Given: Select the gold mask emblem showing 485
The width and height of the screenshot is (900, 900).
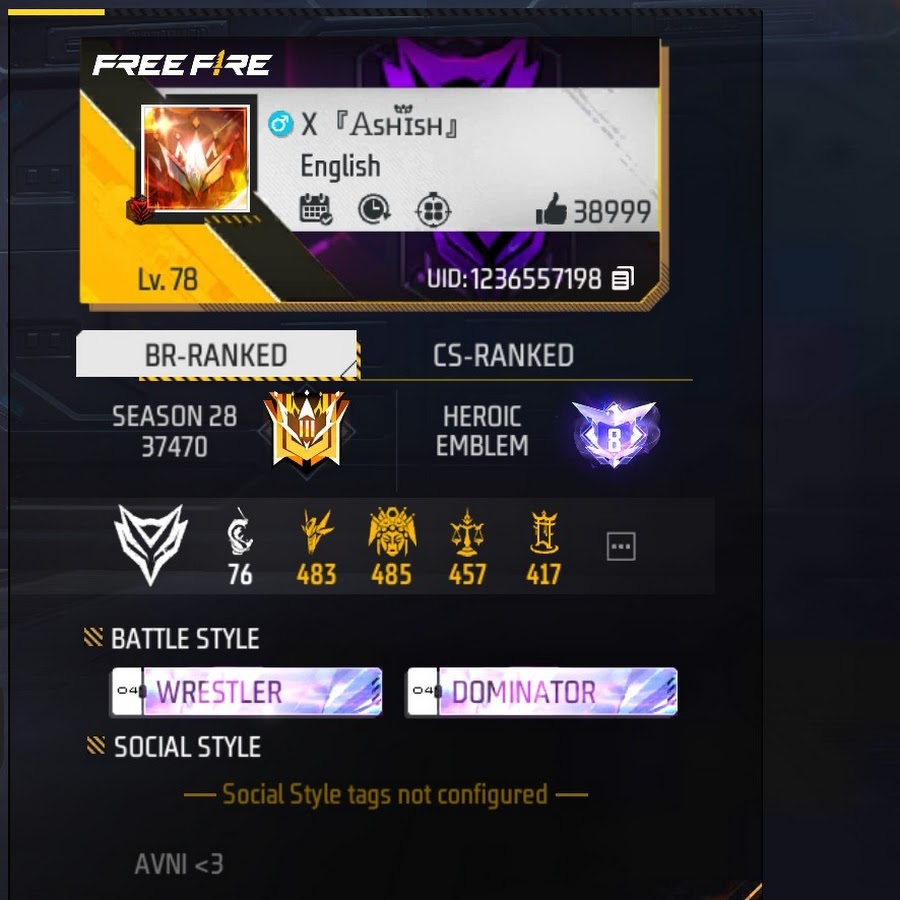Looking at the screenshot, I should (x=392, y=545).
